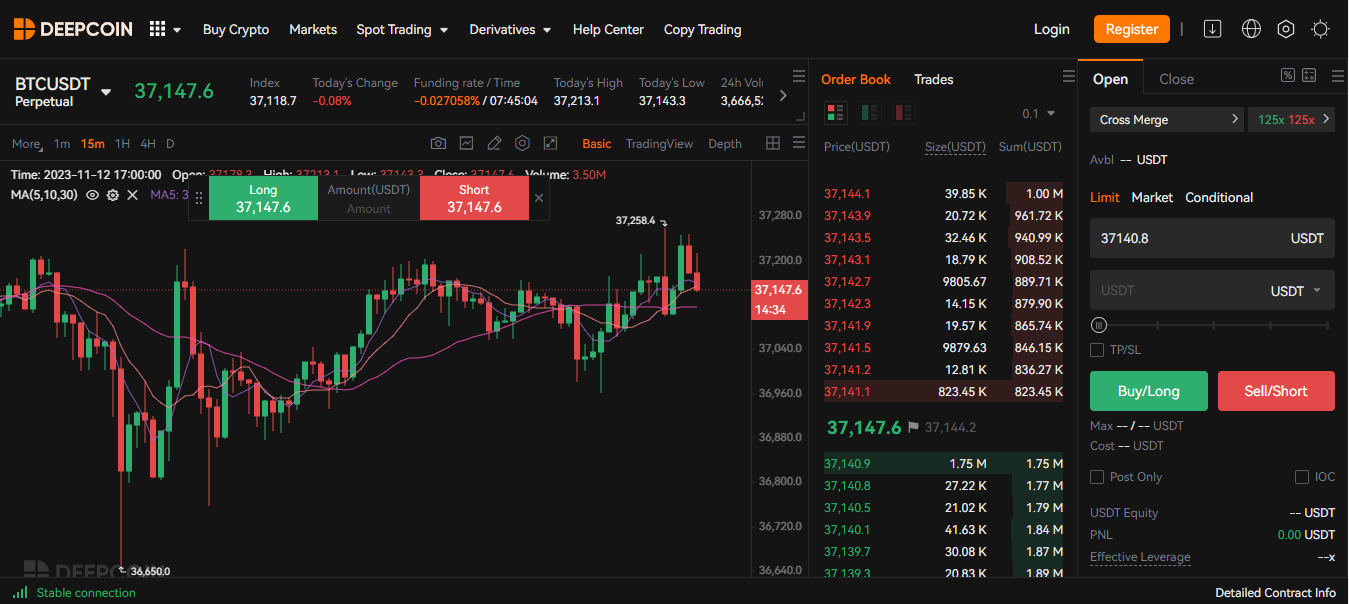Enable the Post Only checkbox
The height and width of the screenshot is (604, 1349).
coord(1097,477)
